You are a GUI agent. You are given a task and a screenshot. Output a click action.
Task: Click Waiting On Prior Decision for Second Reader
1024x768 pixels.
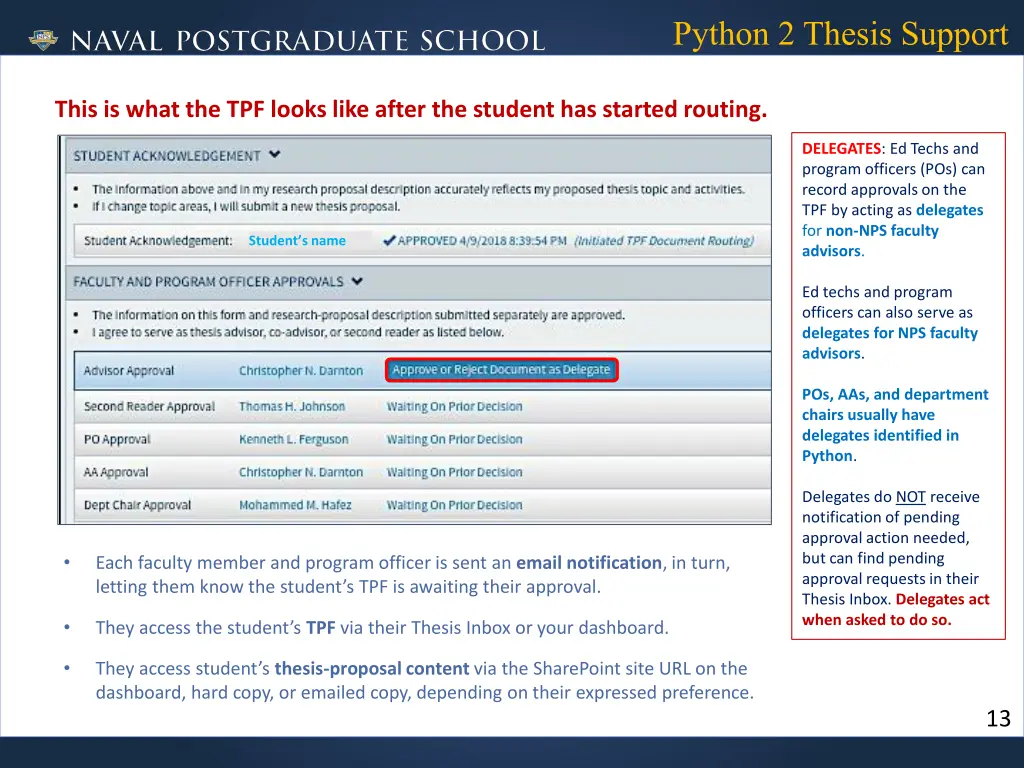pos(455,406)
